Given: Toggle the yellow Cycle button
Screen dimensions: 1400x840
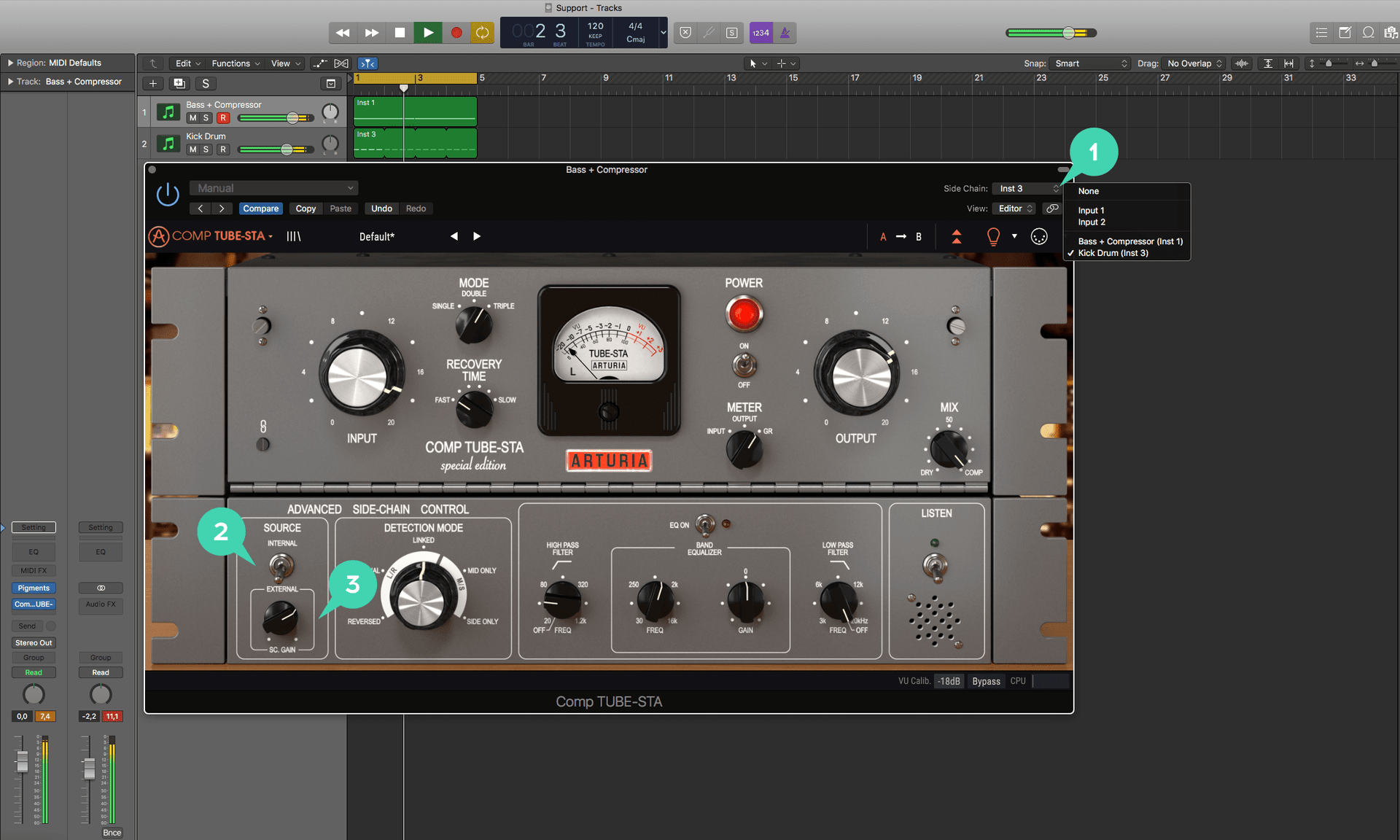Looking at the screenshot, I should [482, 33].
